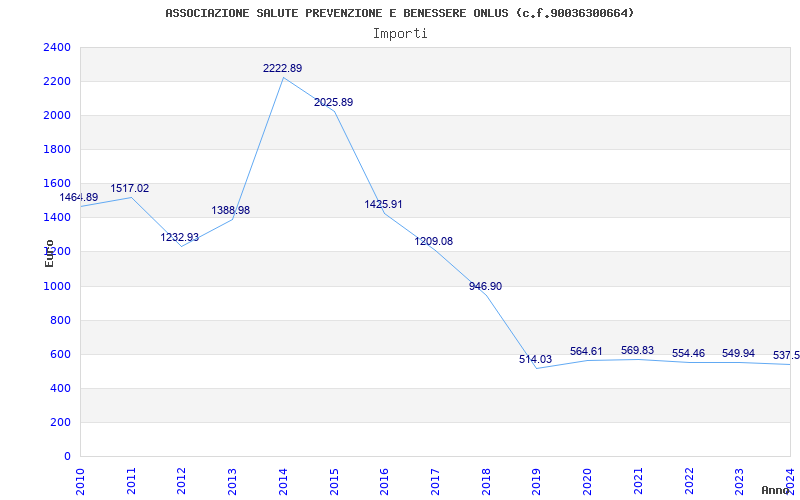This screenshot has height=500, width=800.
Task: Click the y-axis tick 2000
Action: coord(57,116)
